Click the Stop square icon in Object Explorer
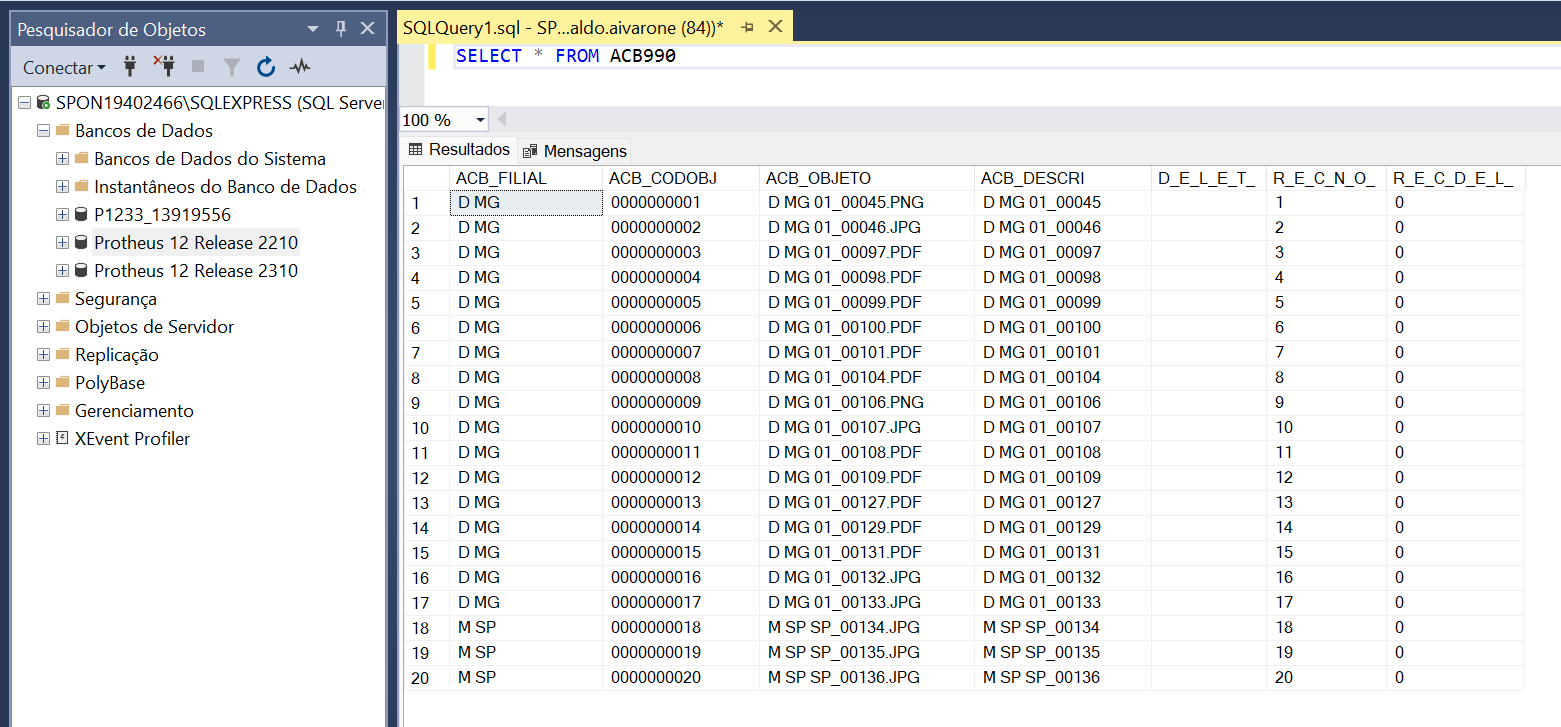 click(x=198, y=67)
